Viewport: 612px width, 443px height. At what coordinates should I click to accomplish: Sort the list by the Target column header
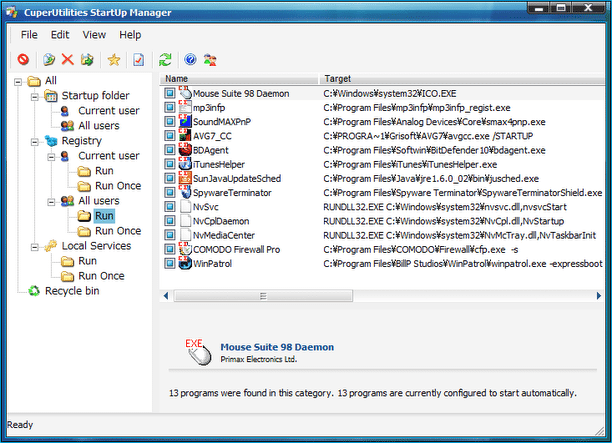pos(462,78)
